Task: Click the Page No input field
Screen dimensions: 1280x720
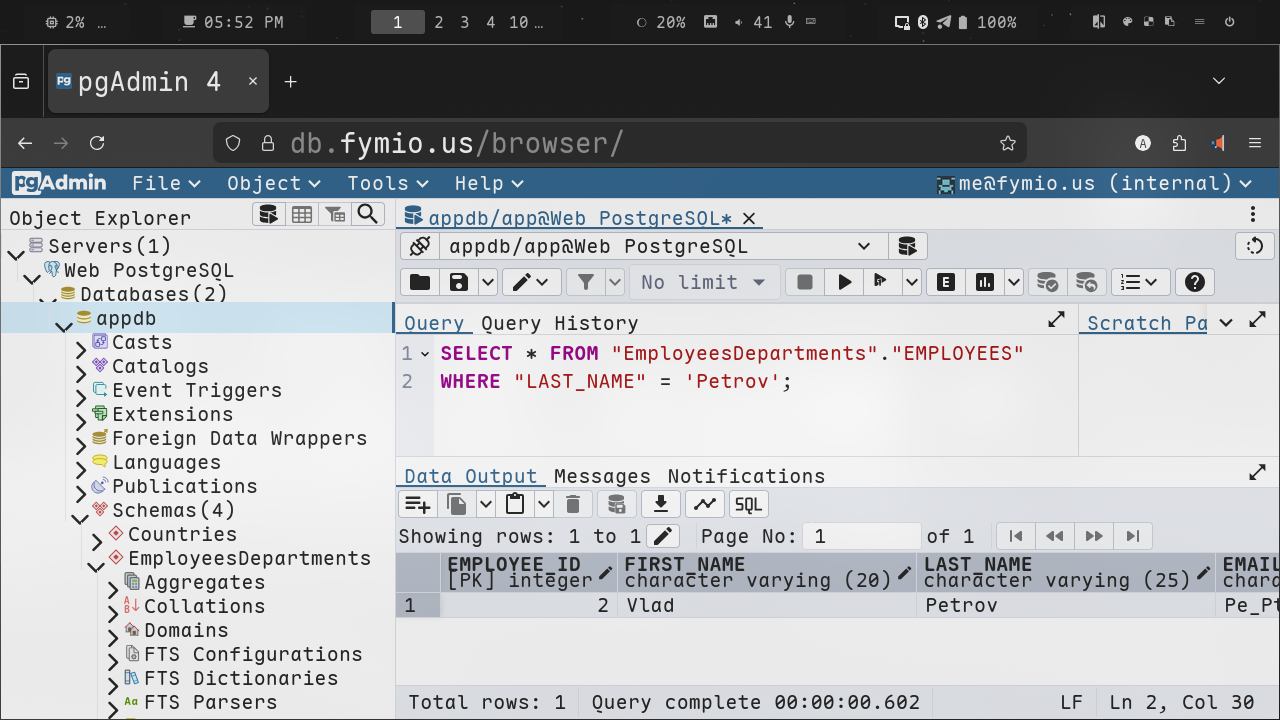Action: [860, 536]
